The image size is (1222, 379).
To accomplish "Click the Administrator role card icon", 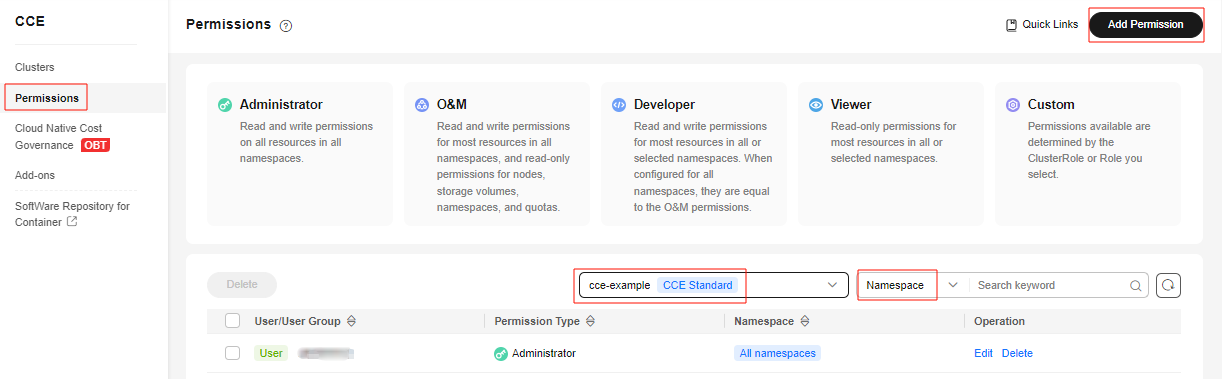I will [225, 104].
